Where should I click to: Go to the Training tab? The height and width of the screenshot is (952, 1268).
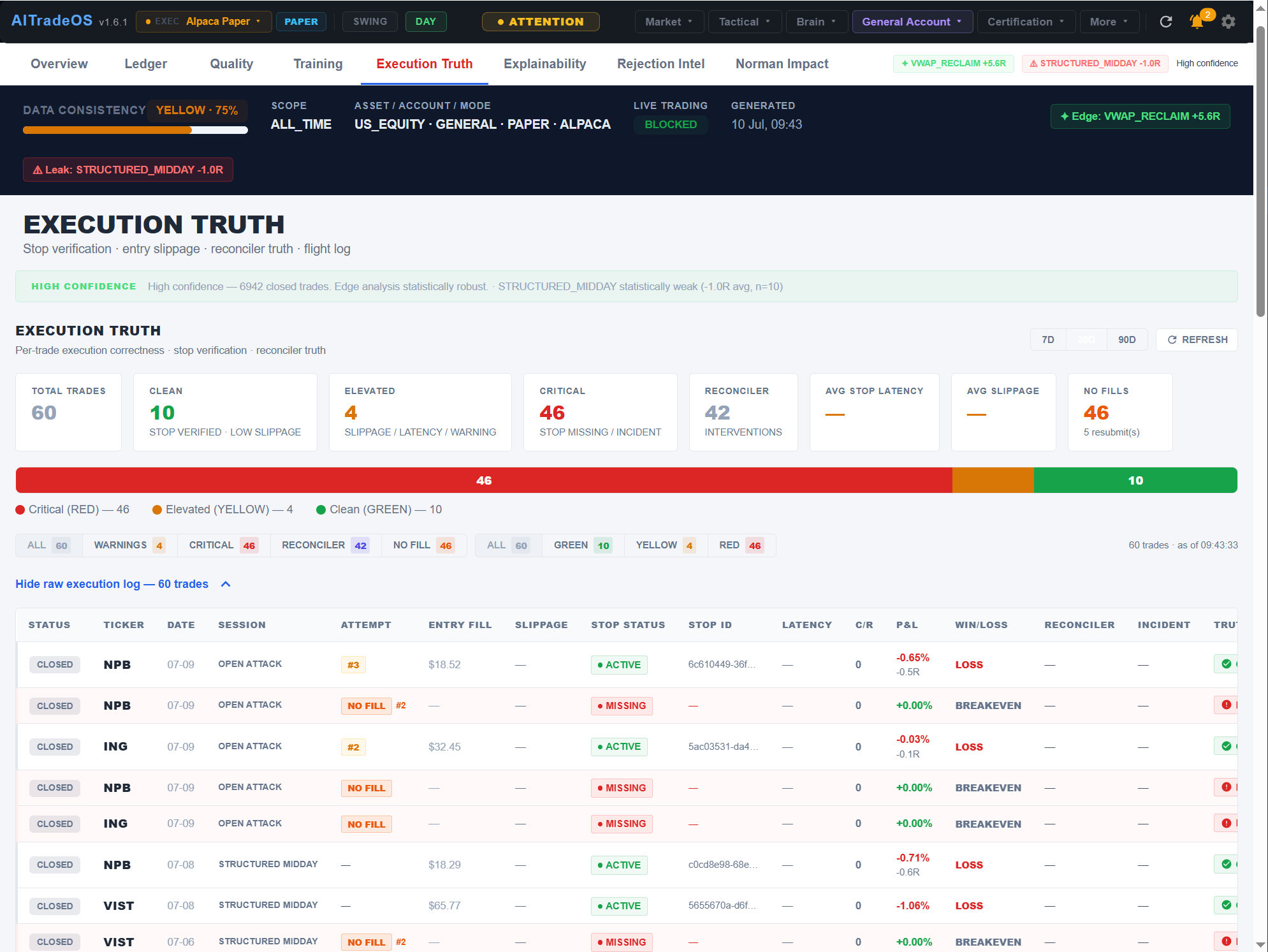[318, 64]
